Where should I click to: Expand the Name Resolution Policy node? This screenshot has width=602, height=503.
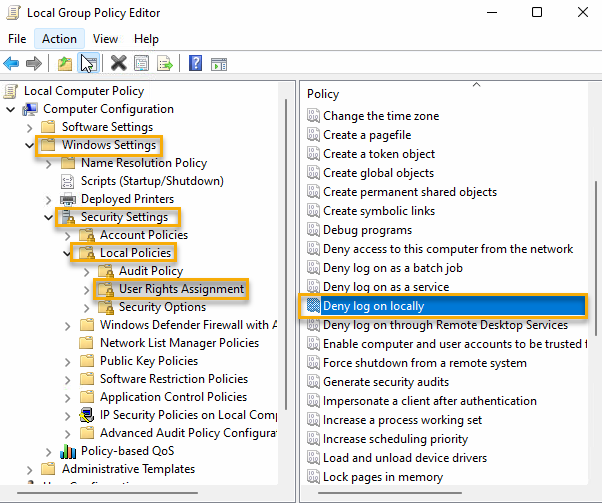coord(49,164)
